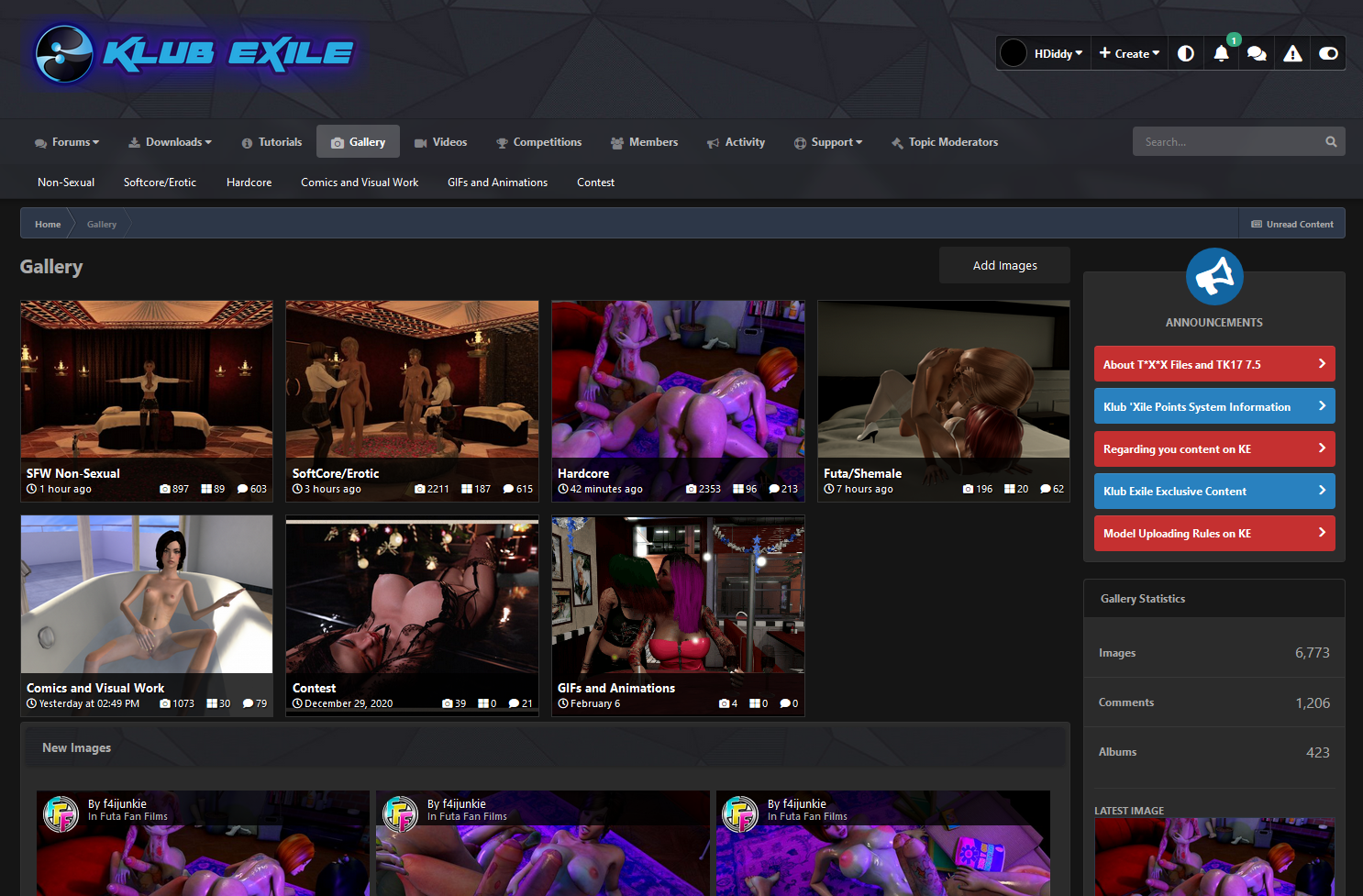Click the Albums statistic value 423
The width and height of the screenshot is (1363, 896).
(1318, 752)
